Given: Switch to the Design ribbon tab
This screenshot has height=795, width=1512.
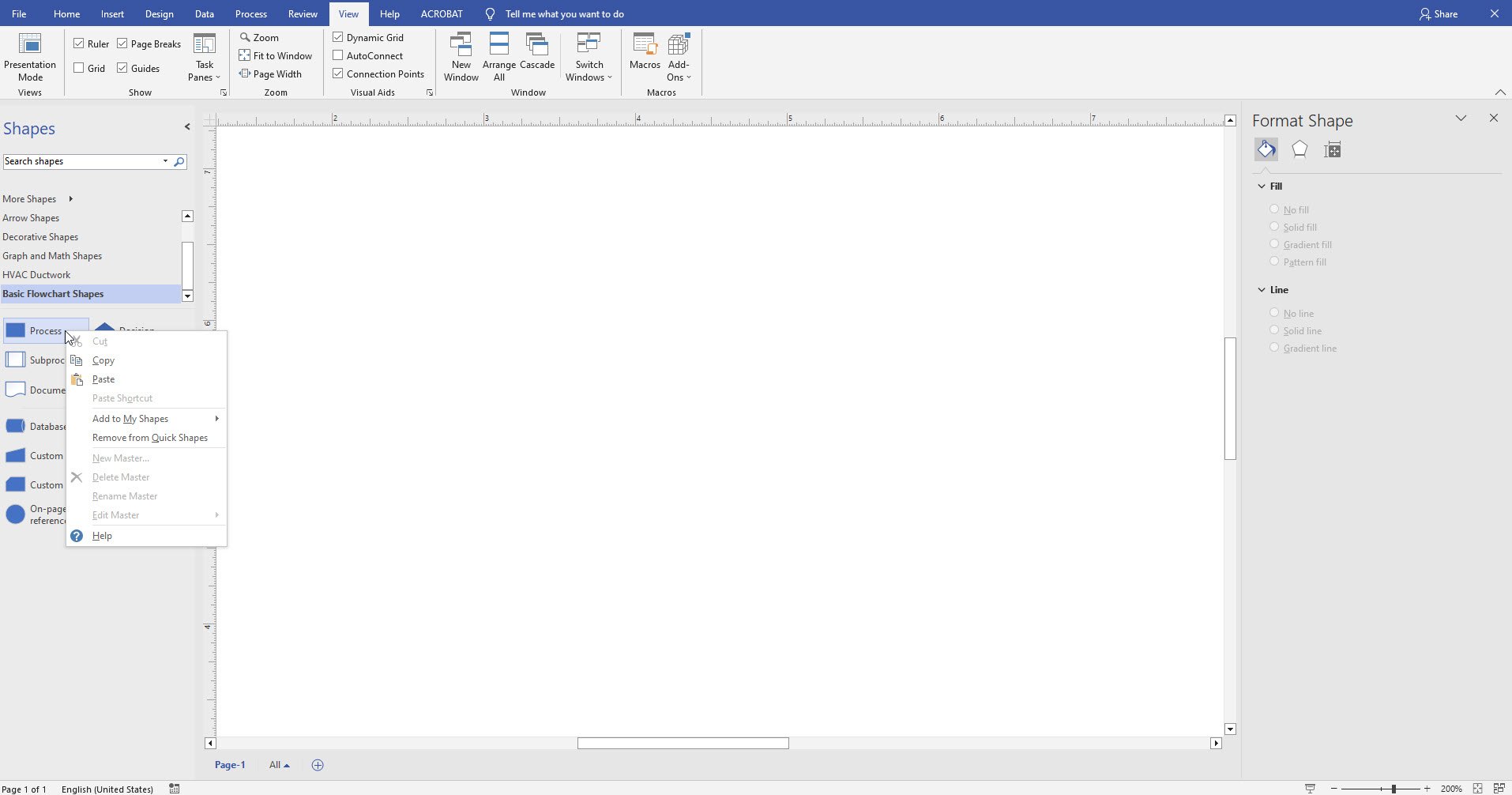Looking at the screenshot, I should (159, 13).
